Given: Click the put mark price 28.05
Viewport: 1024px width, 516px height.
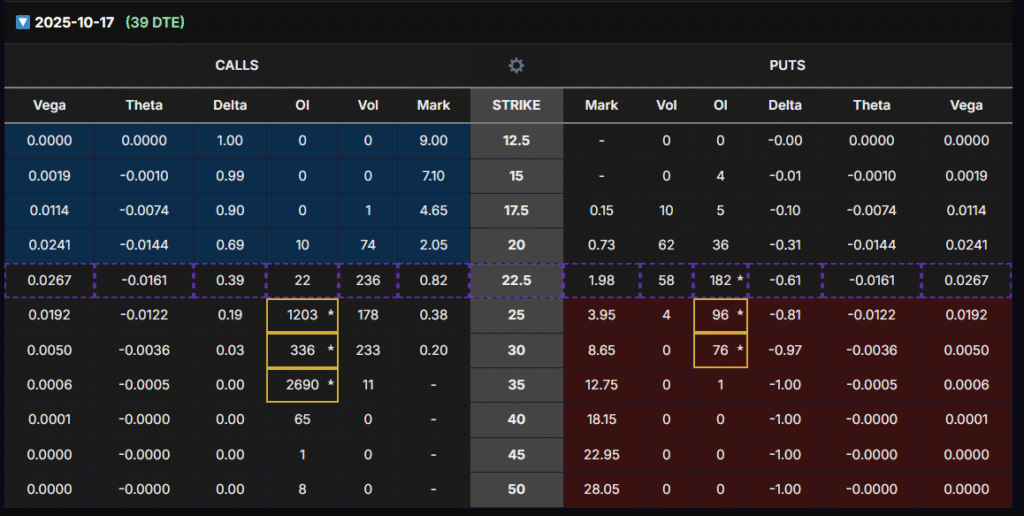Looking at the screenshot, I should (x=601, y=490).
